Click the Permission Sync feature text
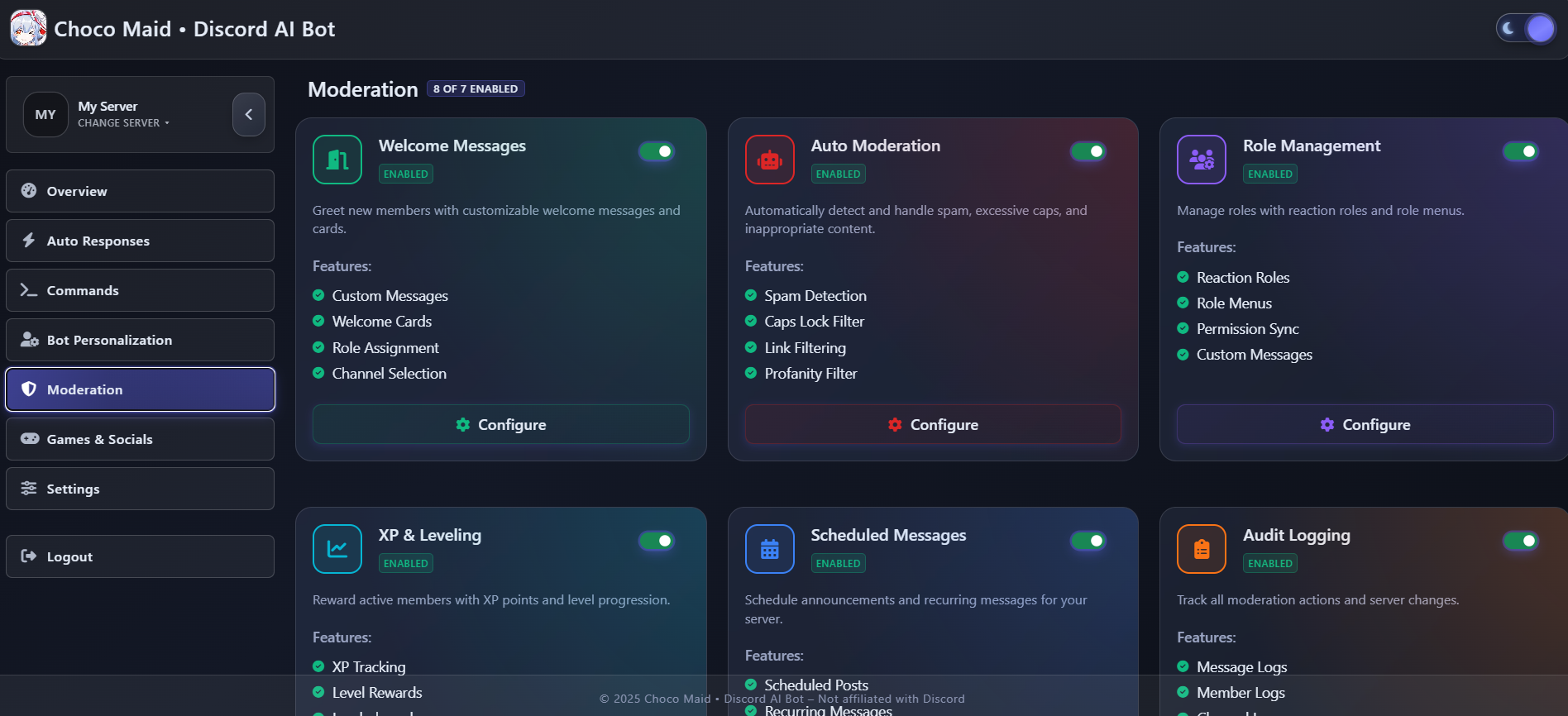The height and width of the screenshot is (716, 1568). pos(1247,329)
